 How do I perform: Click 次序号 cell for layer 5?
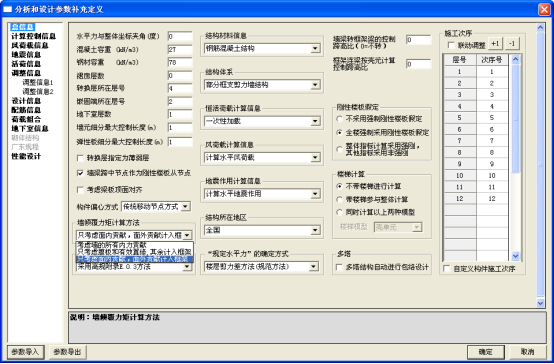(x=492, y=118)
